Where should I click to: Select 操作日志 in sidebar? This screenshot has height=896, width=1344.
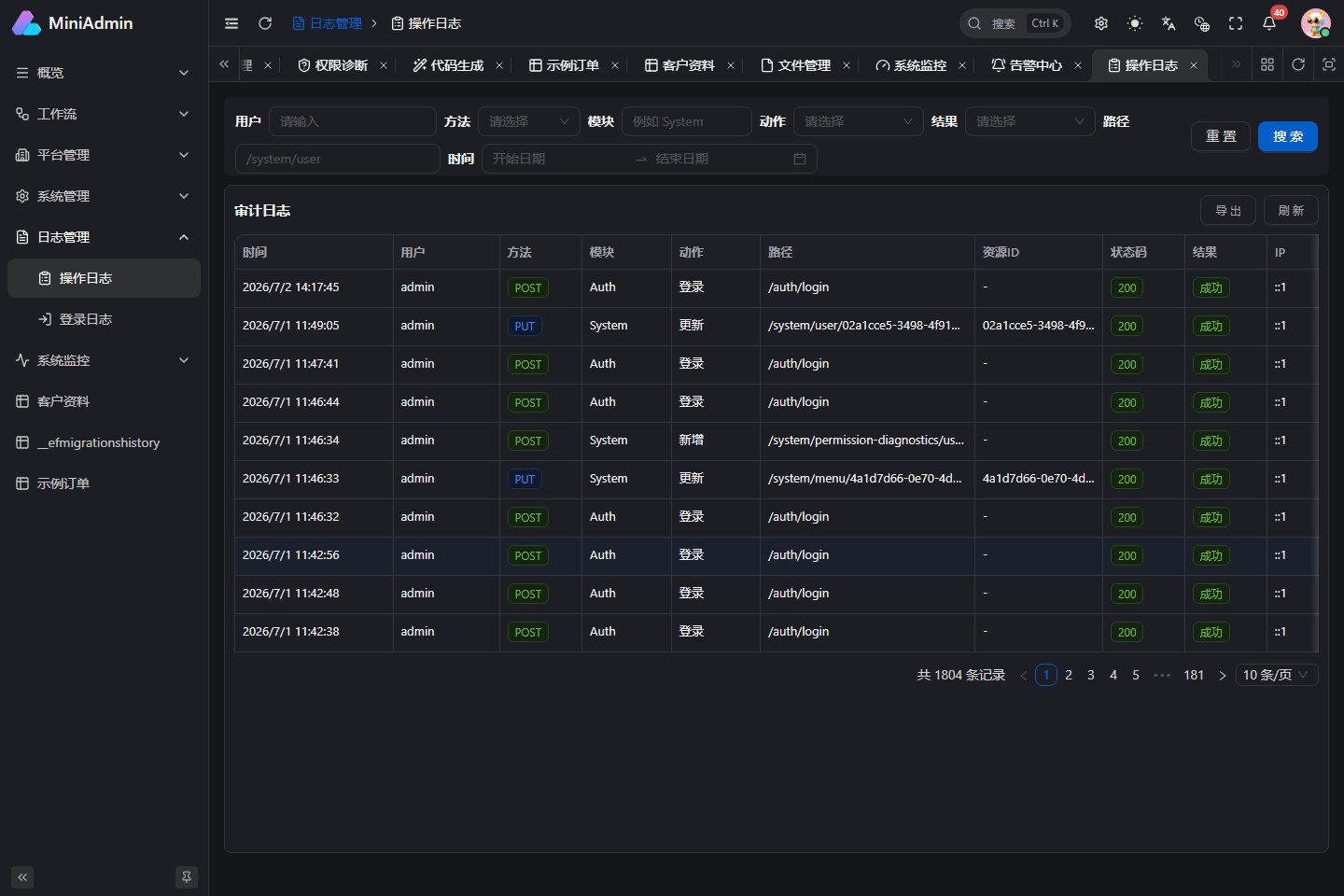pos(104,278)
